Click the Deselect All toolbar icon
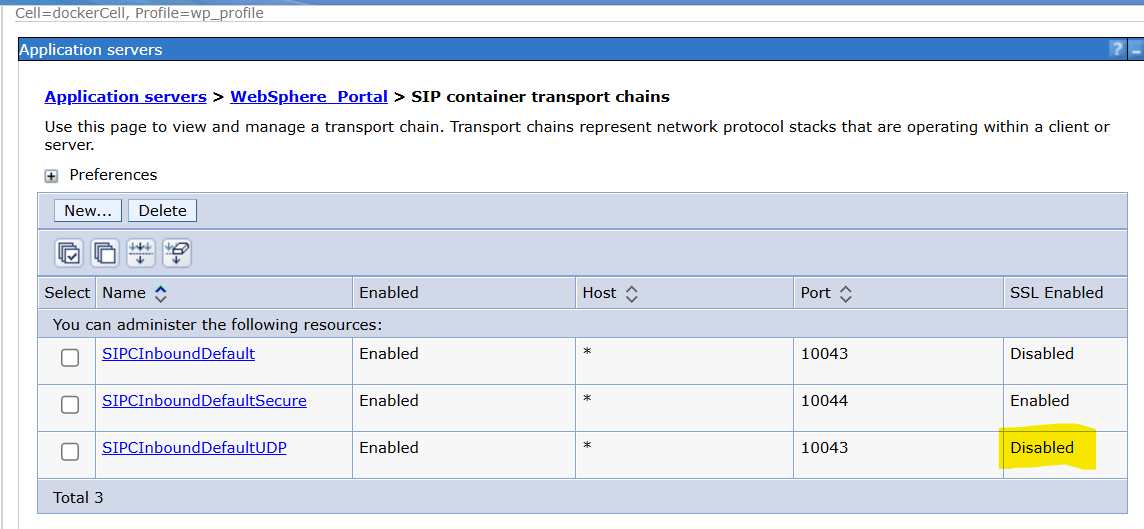Image resolution: width=1144 pixels, height=529 pixels. tap(105, 253)
